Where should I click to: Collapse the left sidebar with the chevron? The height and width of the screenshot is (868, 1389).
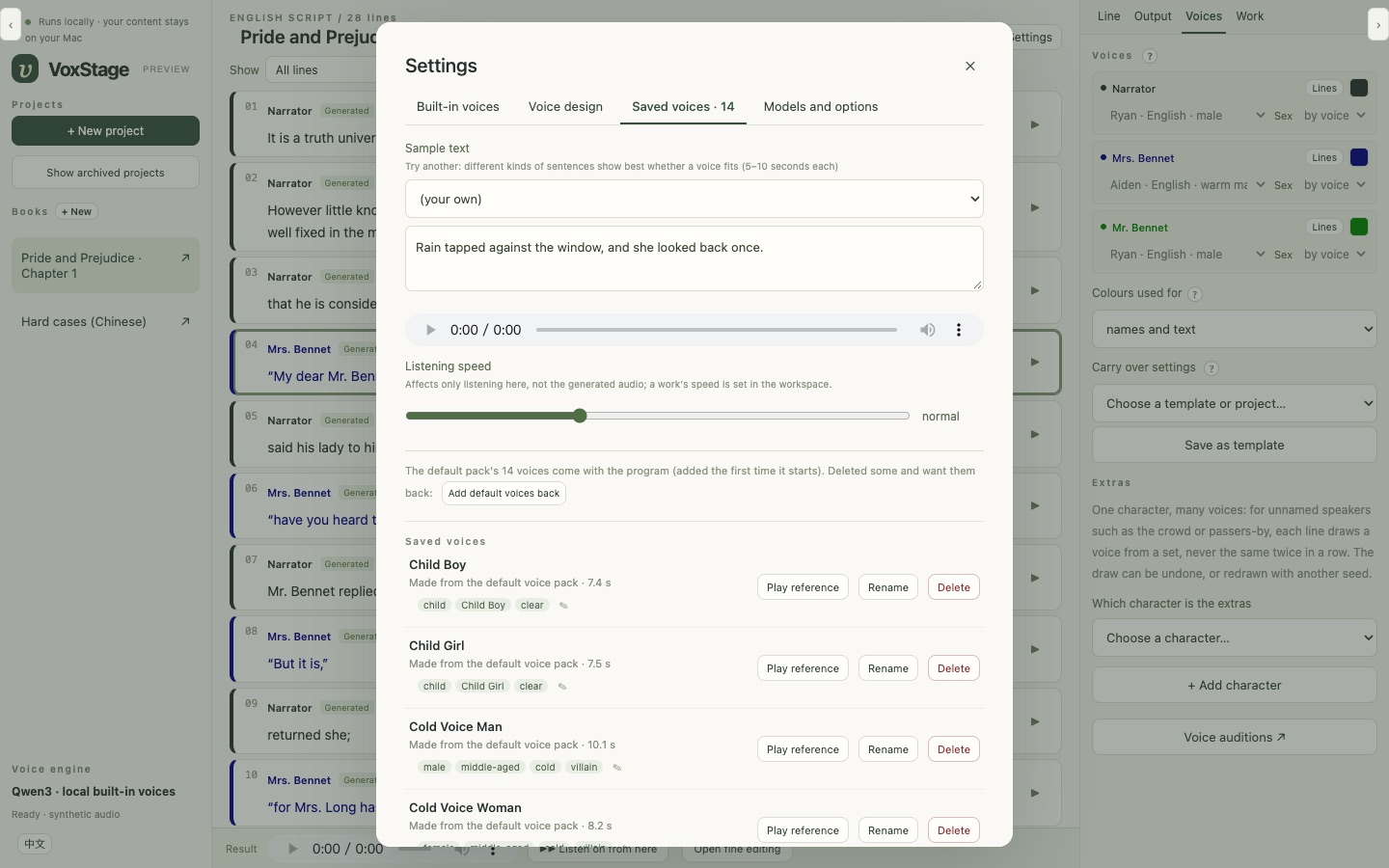(11, 25)
